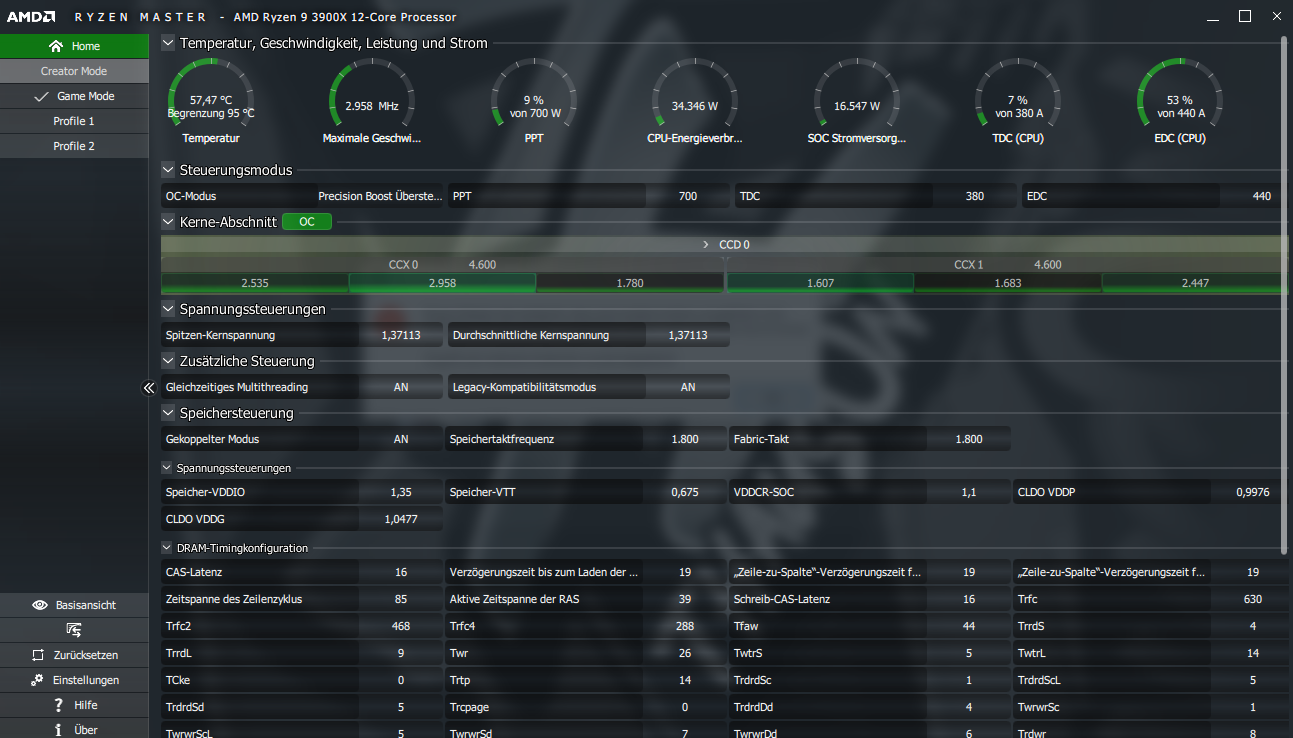The width and height of the screenshot is (1293, 738).
Task: Select the core bar showing 1.780
Action: (630, 283)
